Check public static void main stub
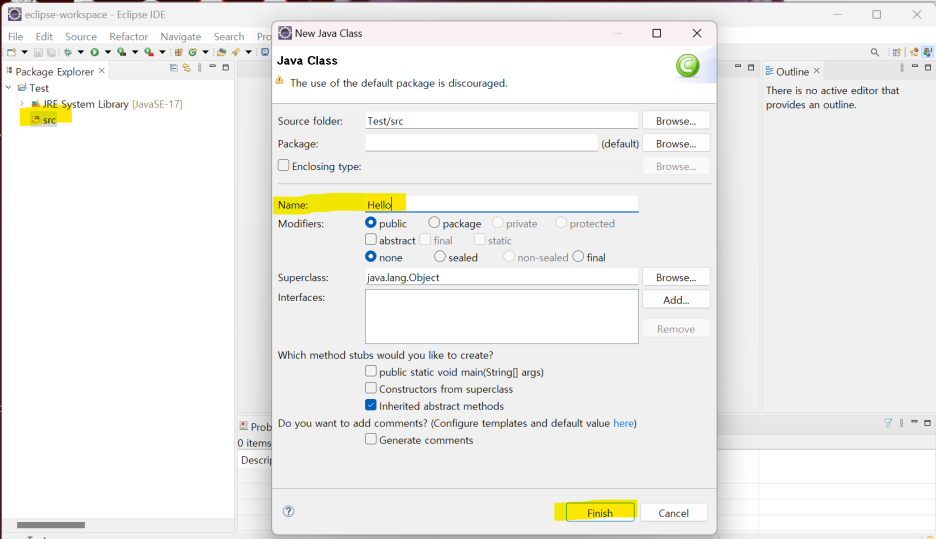 coord(371,371)
